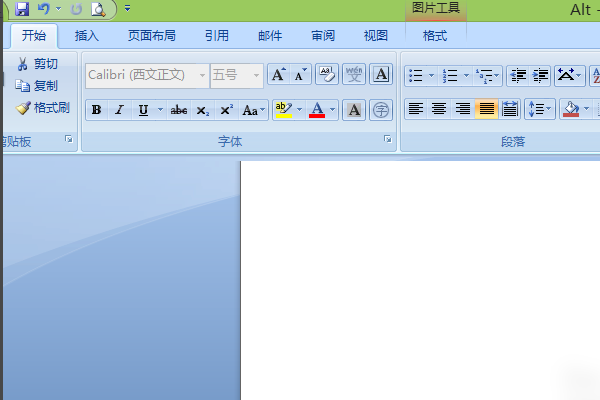Open the Aa change case menu
The image size is (600, 400).
pos(253,110)
